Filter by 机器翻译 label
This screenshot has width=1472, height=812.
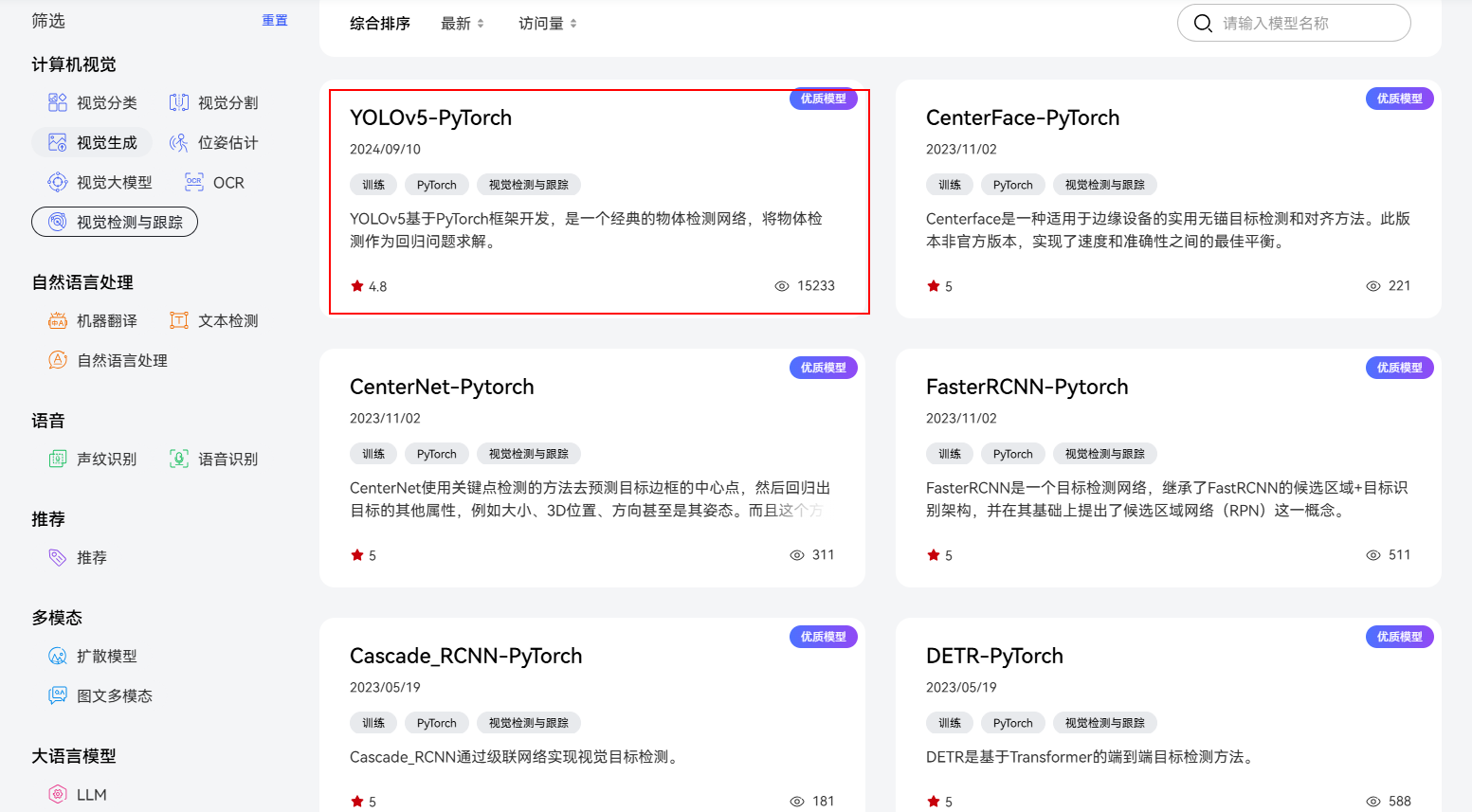point(107,320)
